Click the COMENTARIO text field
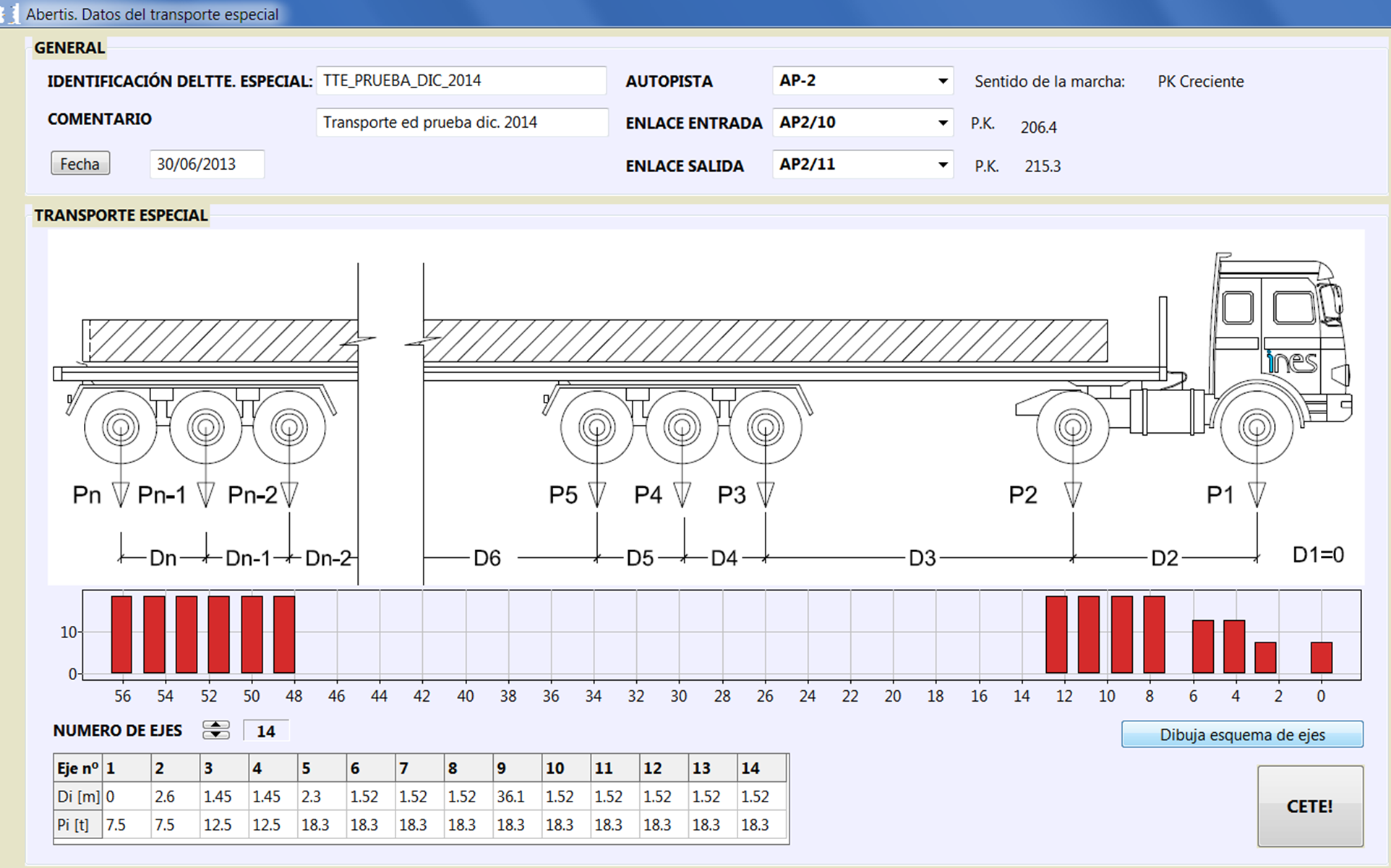This screenshot has width=1391, height=868. [462, 122]
